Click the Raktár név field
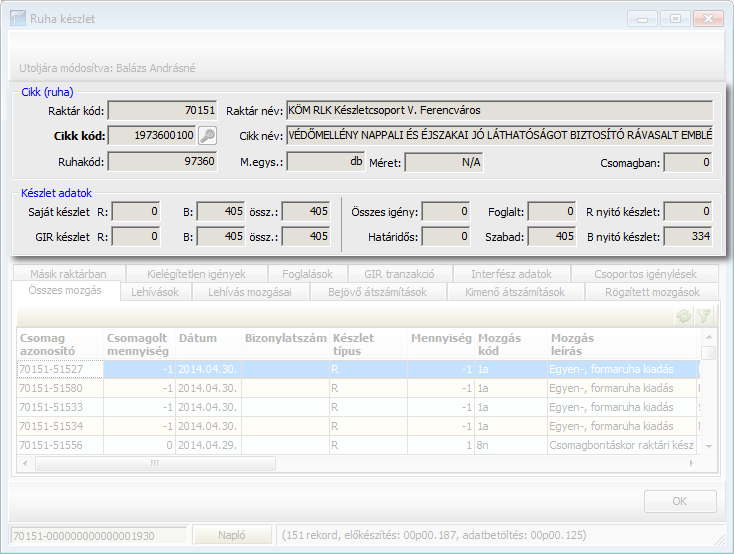This screenshot has width=734, height=554. pos(499,111)
